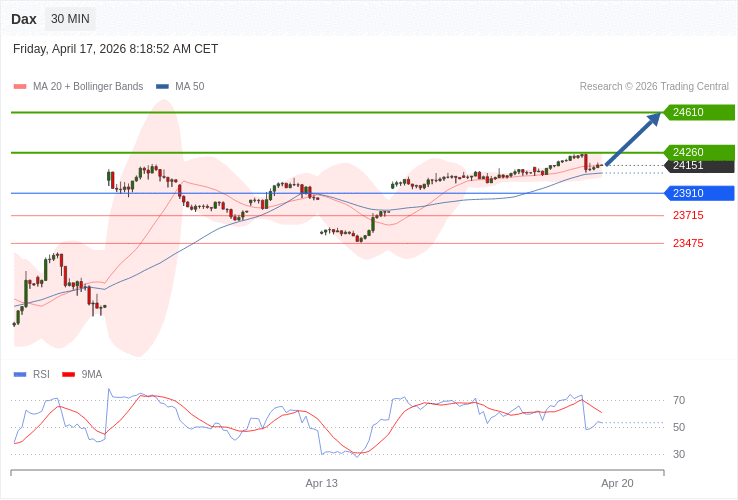Click the Research © 2026 Trading Central credit
738x500 pixels.
(x=654, y=87)
